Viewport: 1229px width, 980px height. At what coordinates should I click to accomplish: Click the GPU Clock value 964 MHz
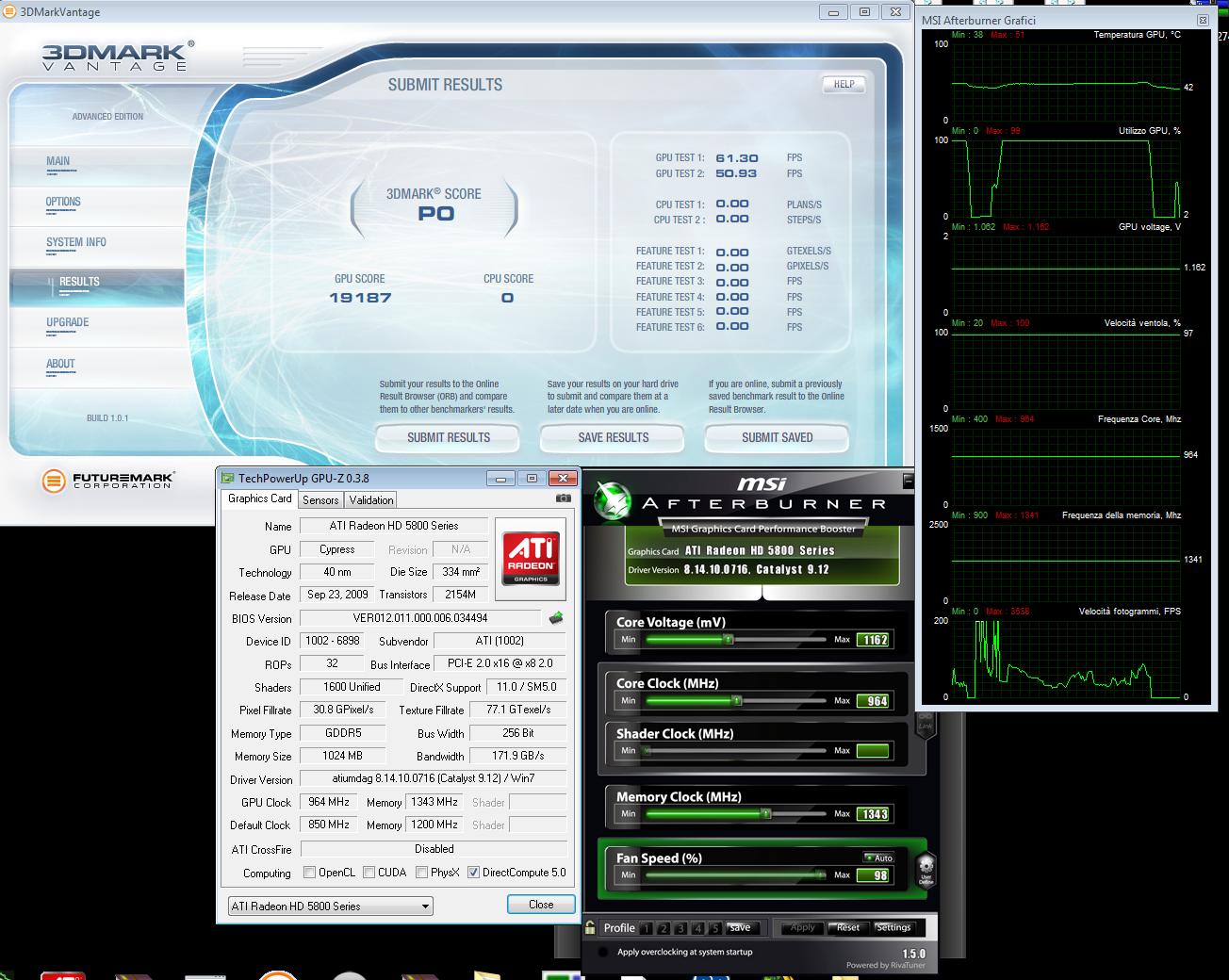329,802
